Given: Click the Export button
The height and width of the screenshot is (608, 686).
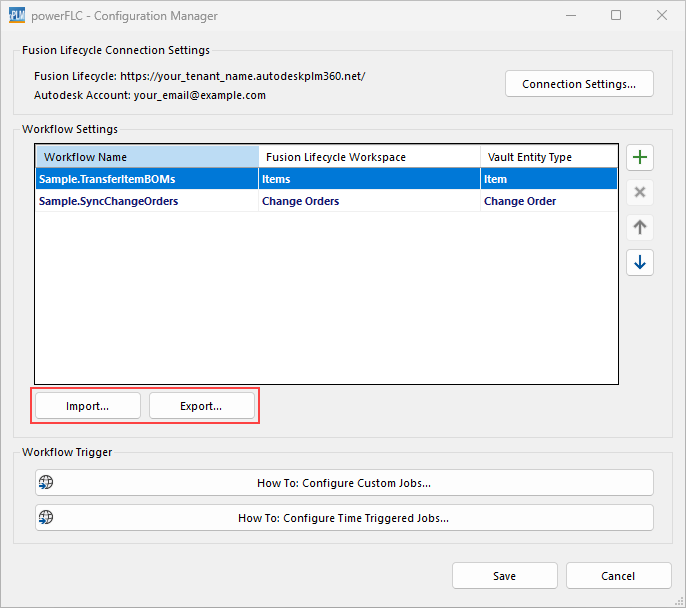Looking at the screenshot, I should [201, 406].
